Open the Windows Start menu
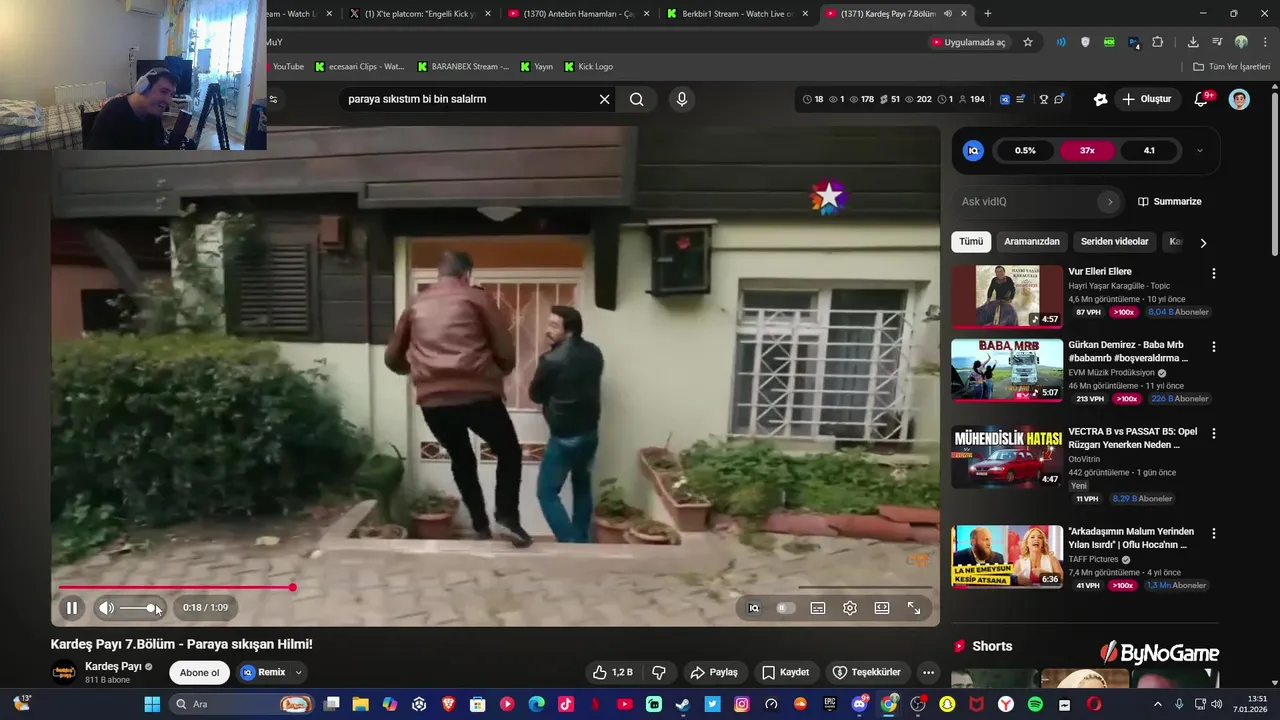This screenshot has width=1280, height=720. coord(152,704)
